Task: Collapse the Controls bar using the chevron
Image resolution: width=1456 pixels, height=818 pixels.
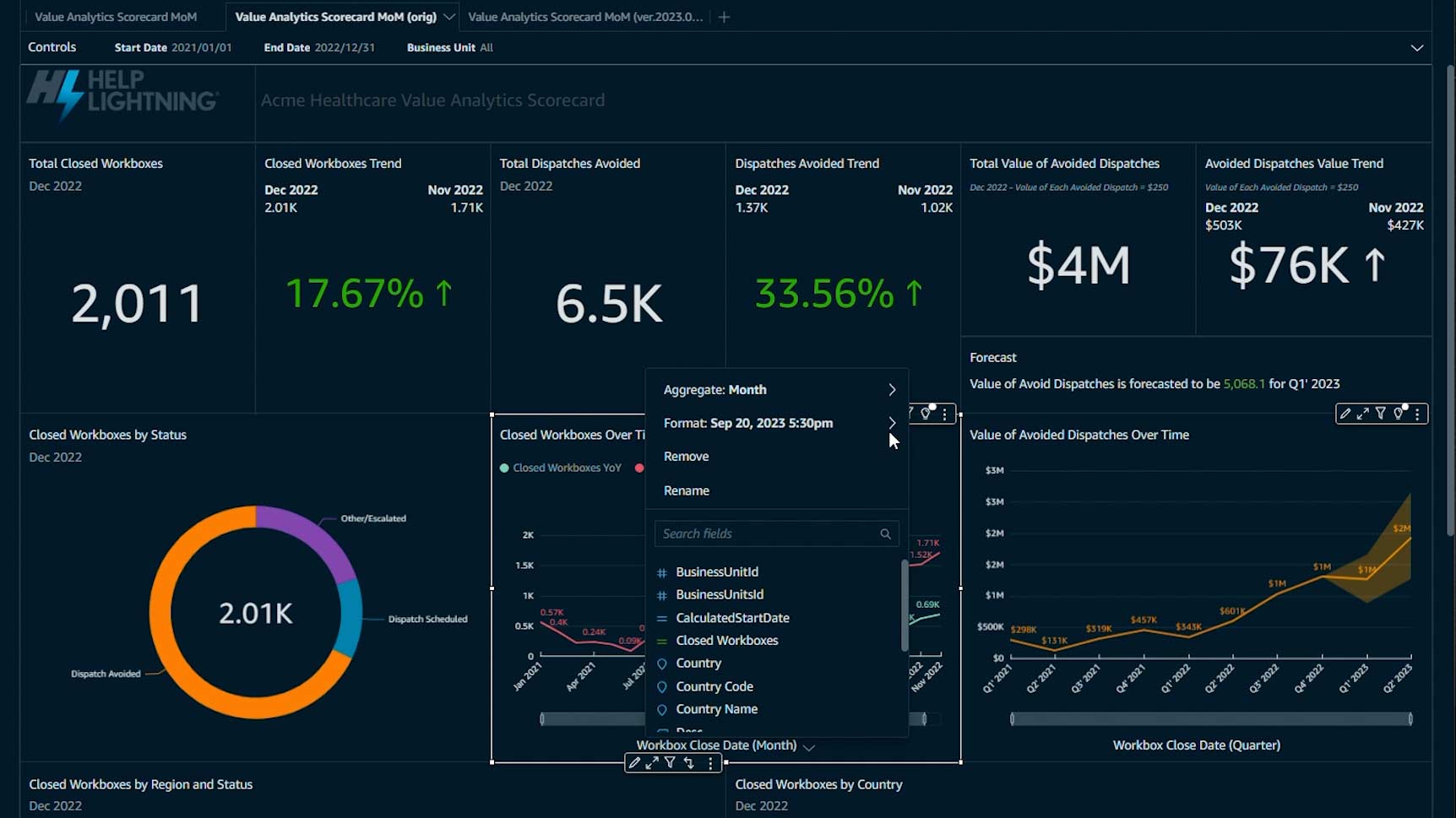Action: [x=1416, y=48]
